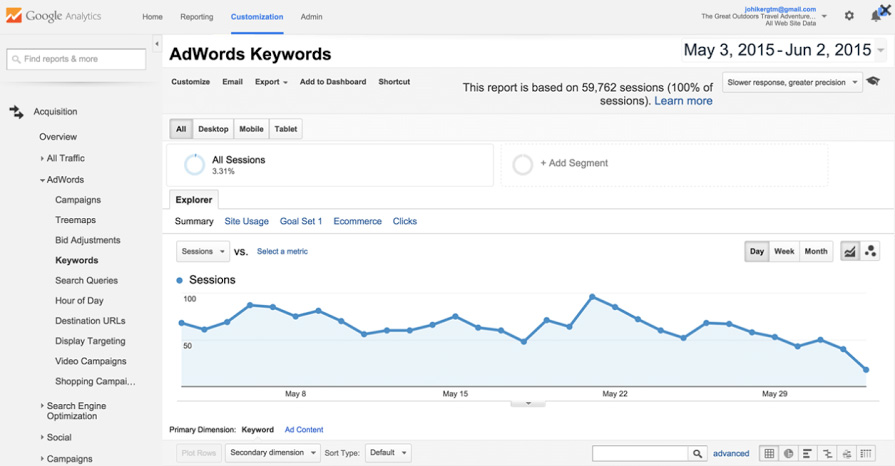The image size is (895, 466).
Task: Go to the Home tab
Action: click(152, 17)
